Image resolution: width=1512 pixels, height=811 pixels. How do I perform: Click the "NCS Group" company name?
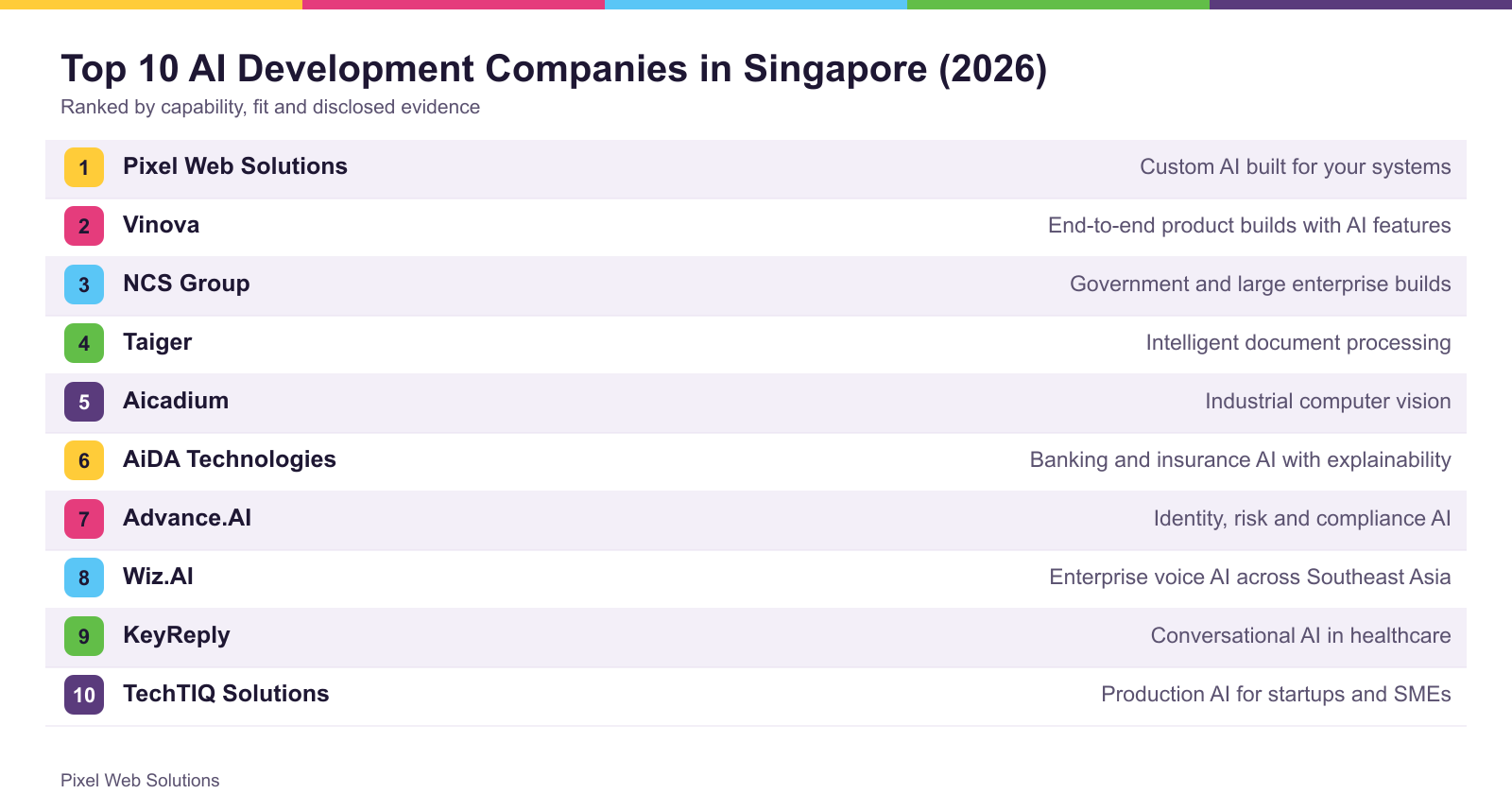click(186, 284)
